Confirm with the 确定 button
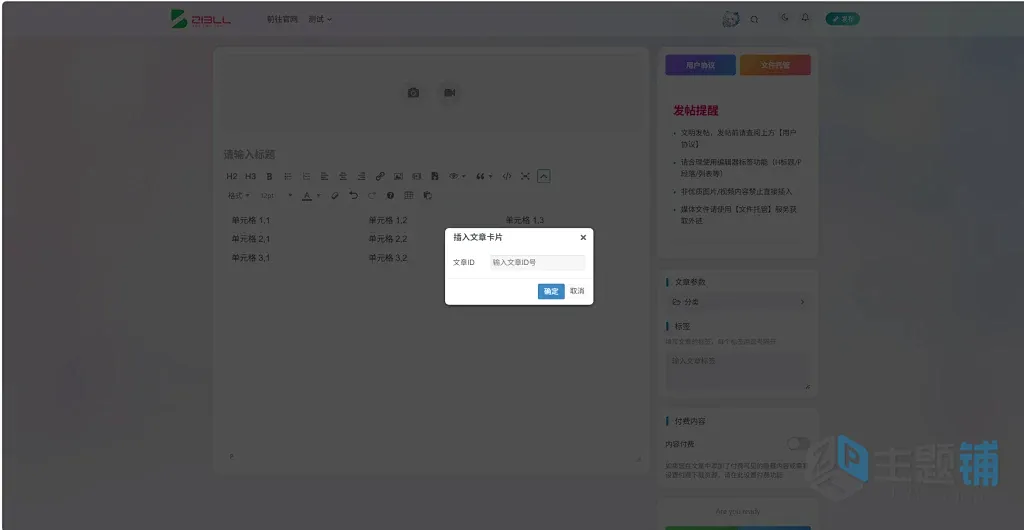 click(x=551, y=291)
